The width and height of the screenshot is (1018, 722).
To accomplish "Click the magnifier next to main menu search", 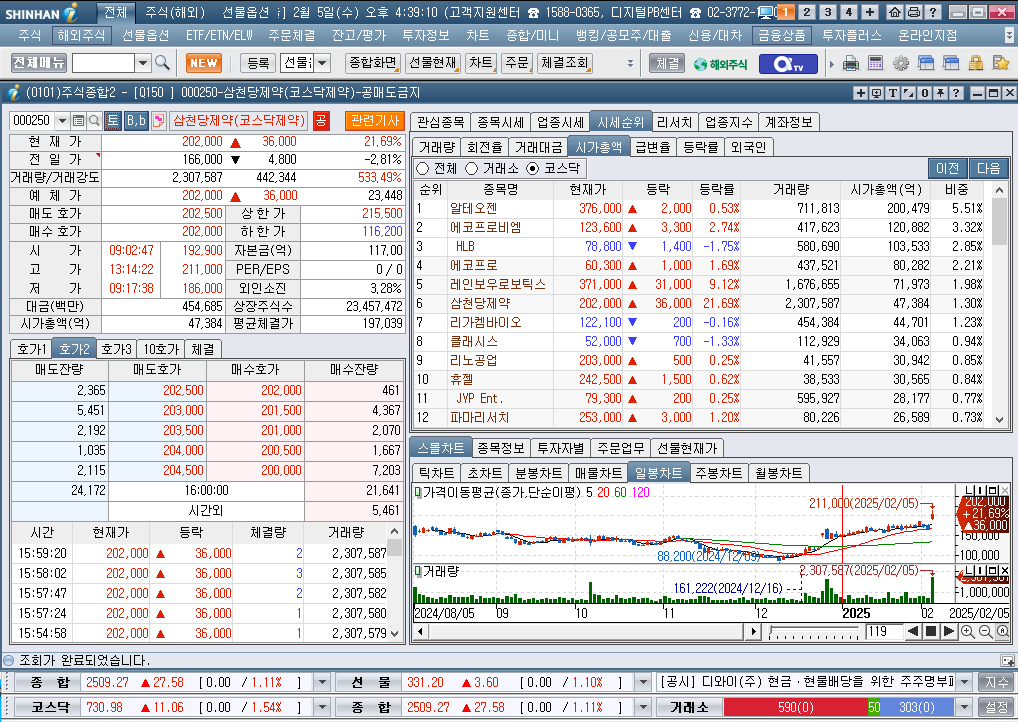I will [162, 63].
